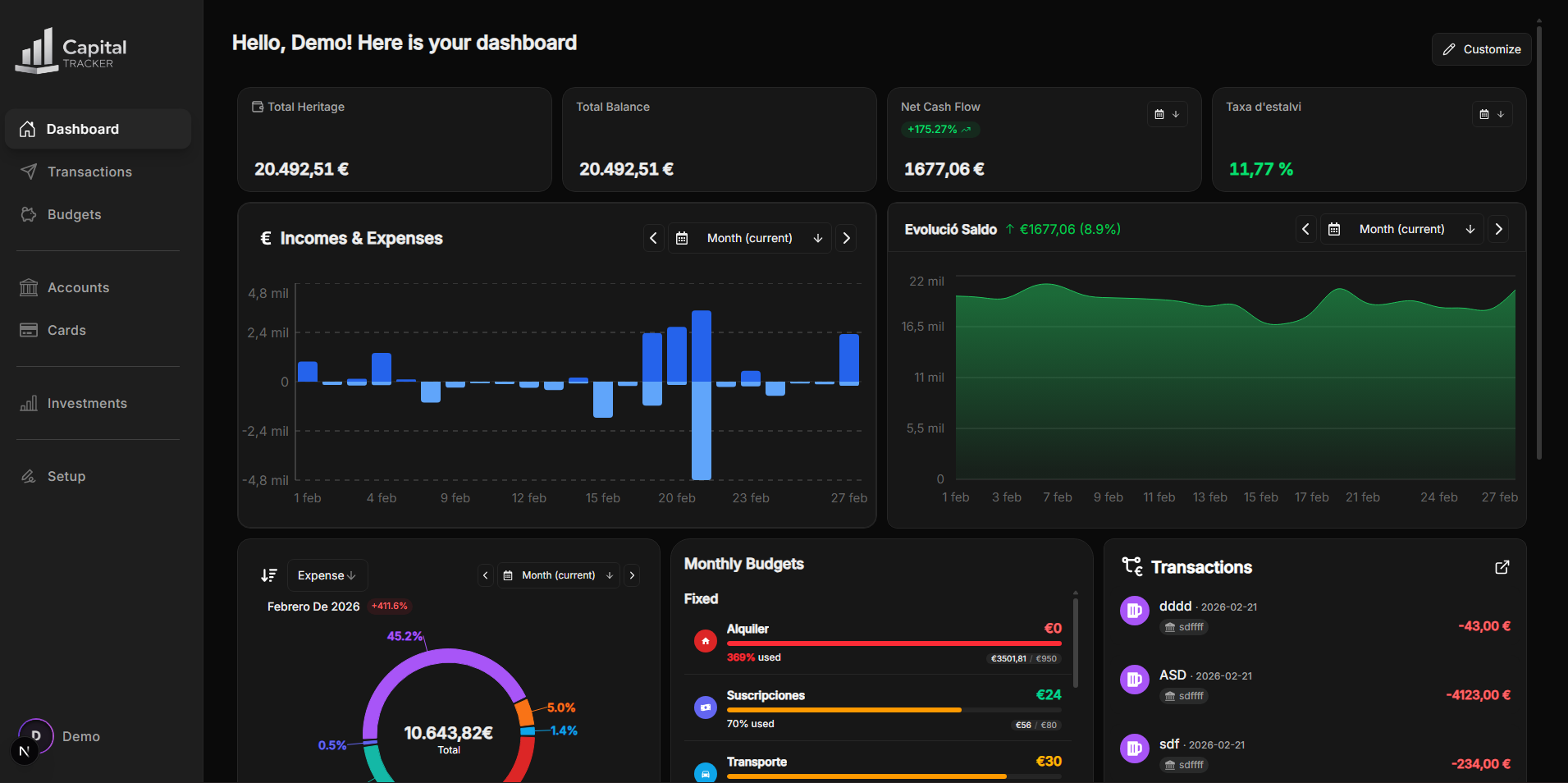The height and width of the screenshot is (783, 1568).
Task: Click the sort icon beside Expense
Action: point(269,575)
